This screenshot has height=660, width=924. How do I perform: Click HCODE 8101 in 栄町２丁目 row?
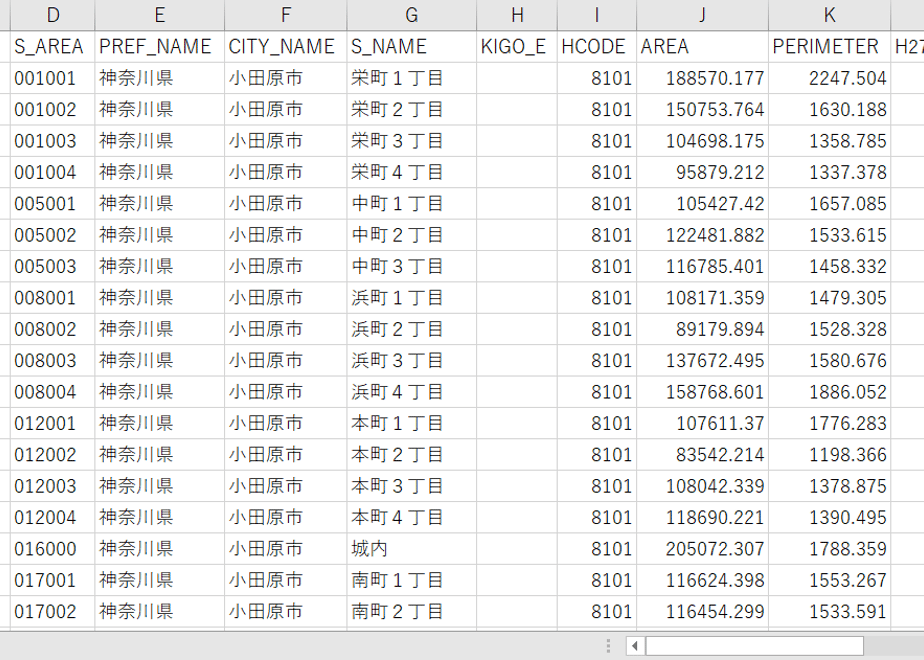tap(596, 110)
